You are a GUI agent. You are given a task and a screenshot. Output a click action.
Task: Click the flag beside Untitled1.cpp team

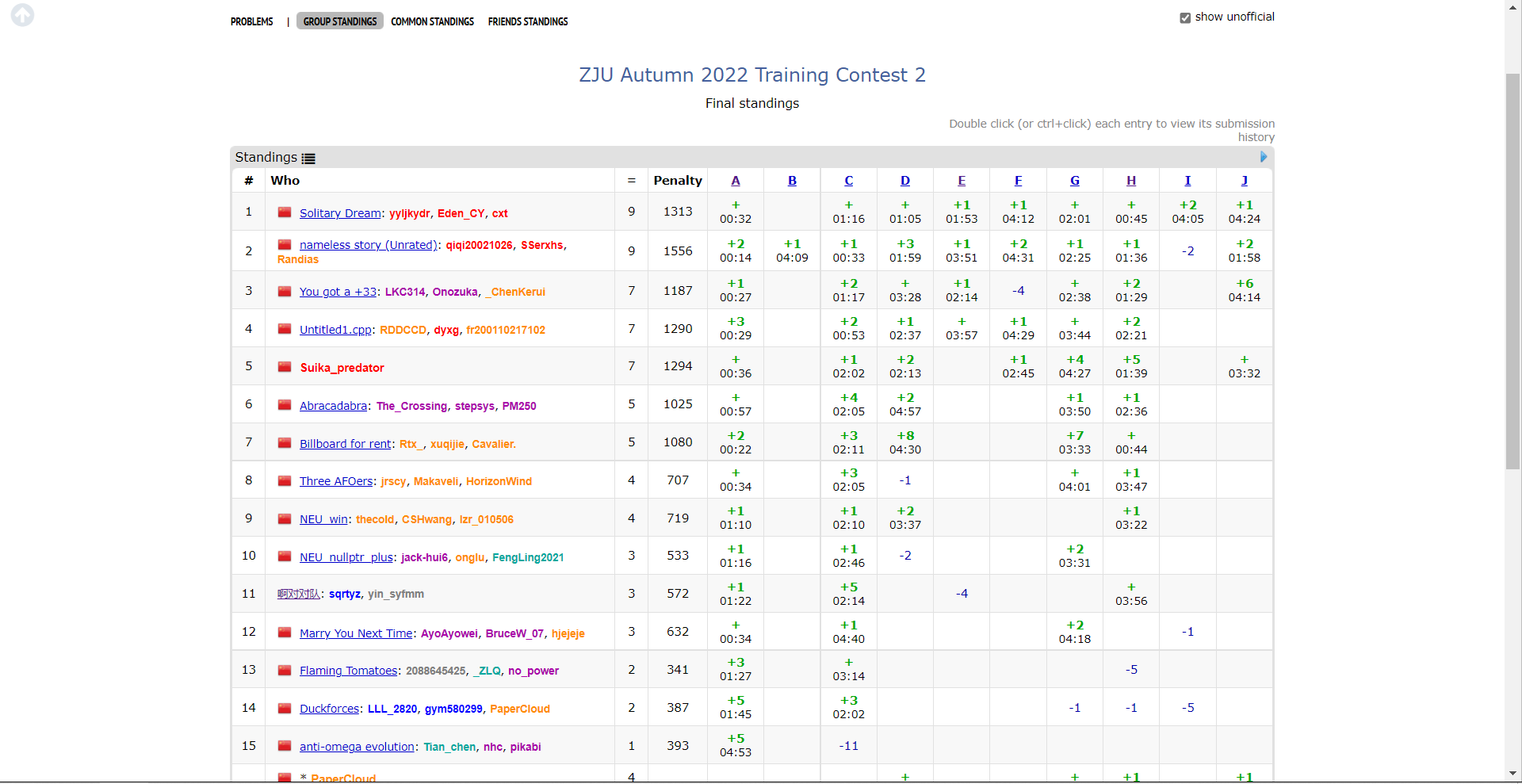pyautogui.click(x=285, y=329)
